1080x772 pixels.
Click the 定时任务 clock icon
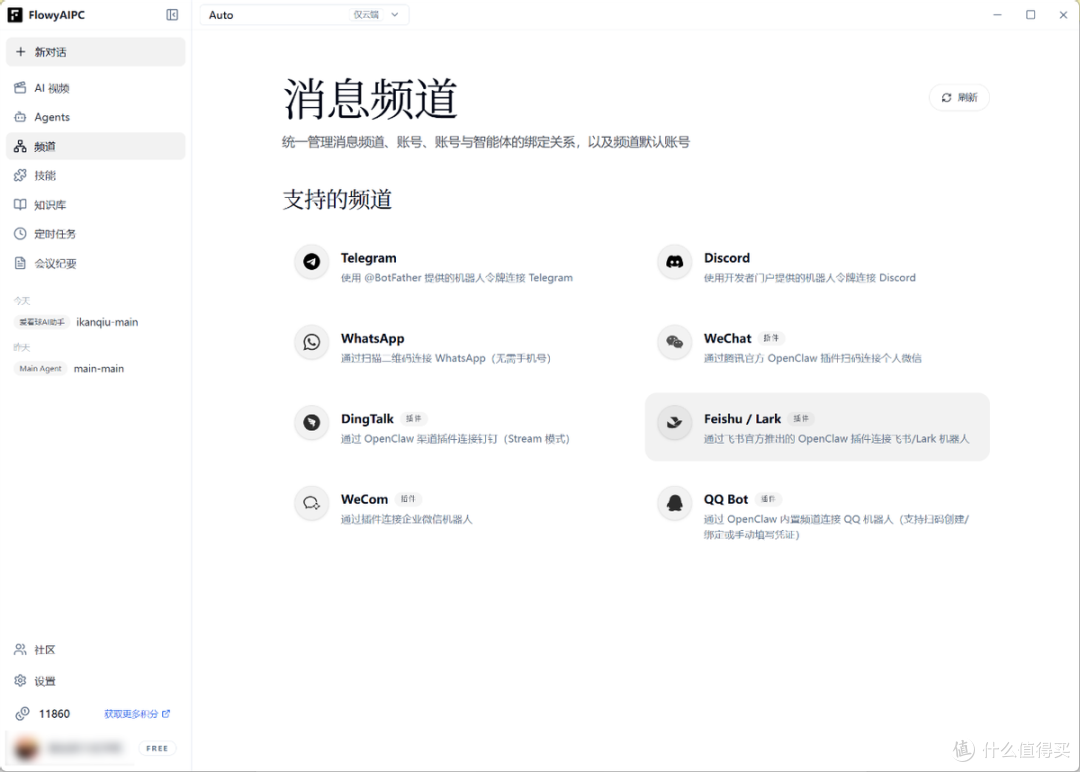(20, 234)
